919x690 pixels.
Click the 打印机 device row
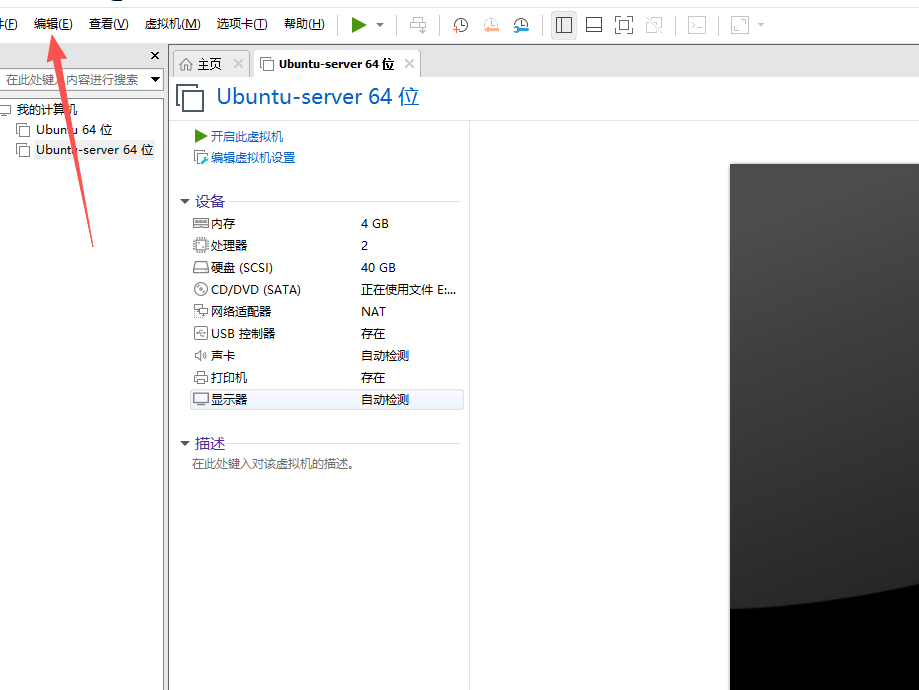click(x=326, y=378)
